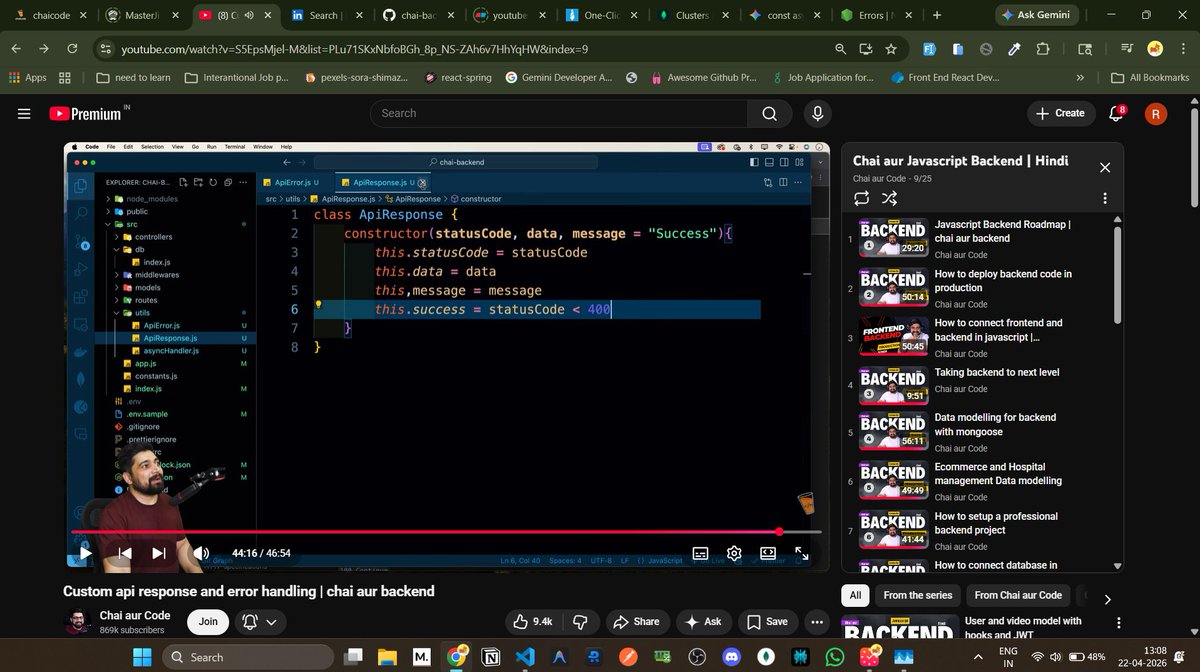The width and height of the screenshot is (1200, 672).
Task: Open the Windows Start menu
Action: [141, 657]
